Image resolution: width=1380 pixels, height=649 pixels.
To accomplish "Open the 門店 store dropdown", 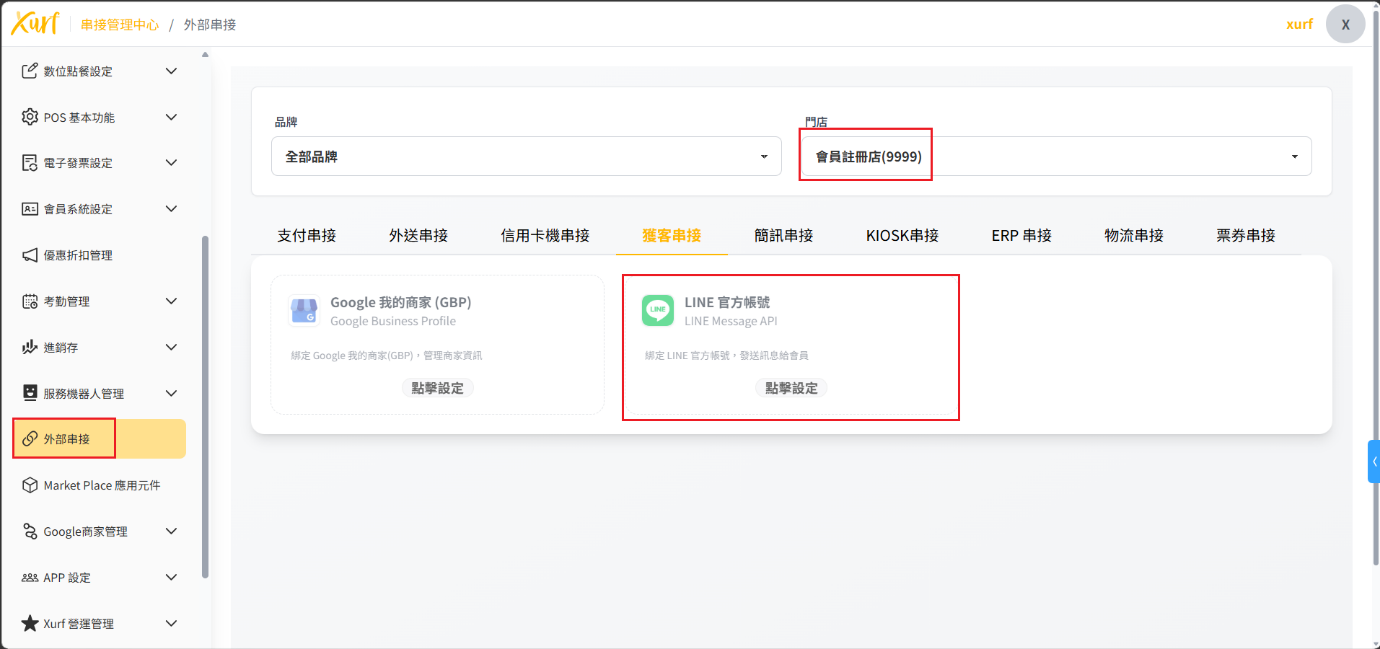I will (1056, 156).
